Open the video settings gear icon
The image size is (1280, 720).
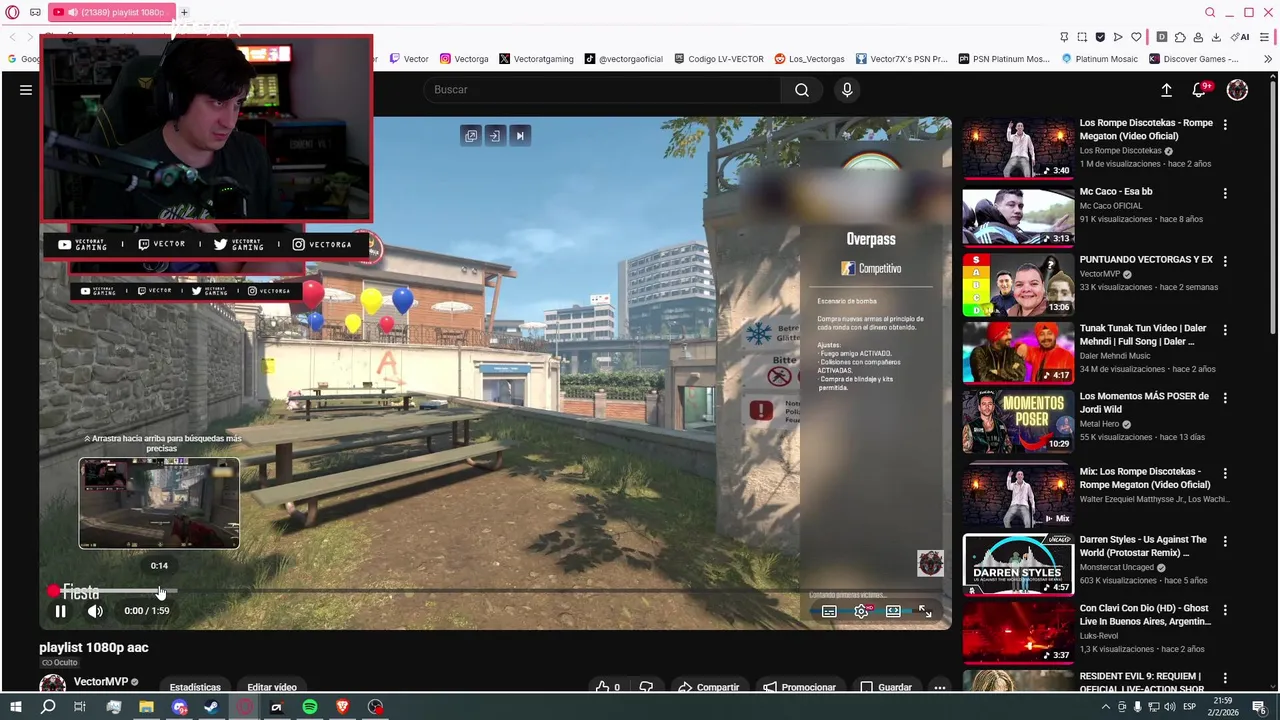tap(861, 611)
